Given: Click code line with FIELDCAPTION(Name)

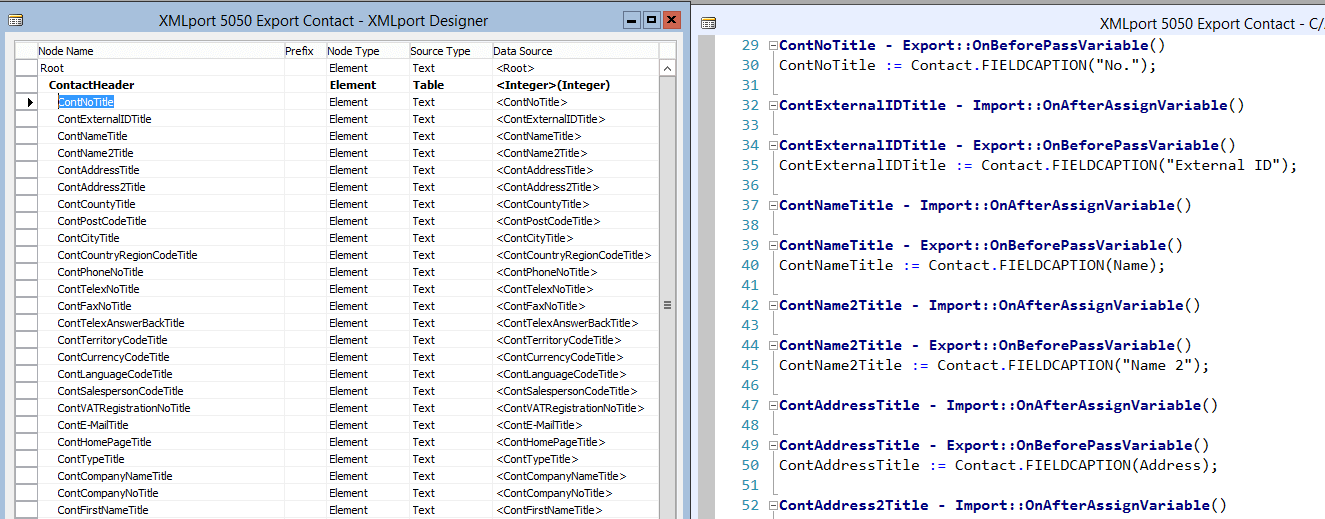Looking at the screenshot, I should pos(972,265).
